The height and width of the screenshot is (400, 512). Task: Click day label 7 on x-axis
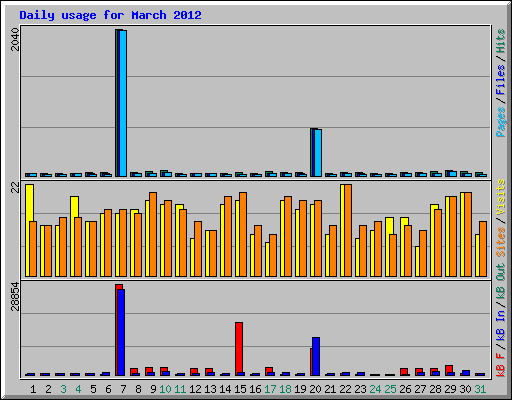point(123,389)
